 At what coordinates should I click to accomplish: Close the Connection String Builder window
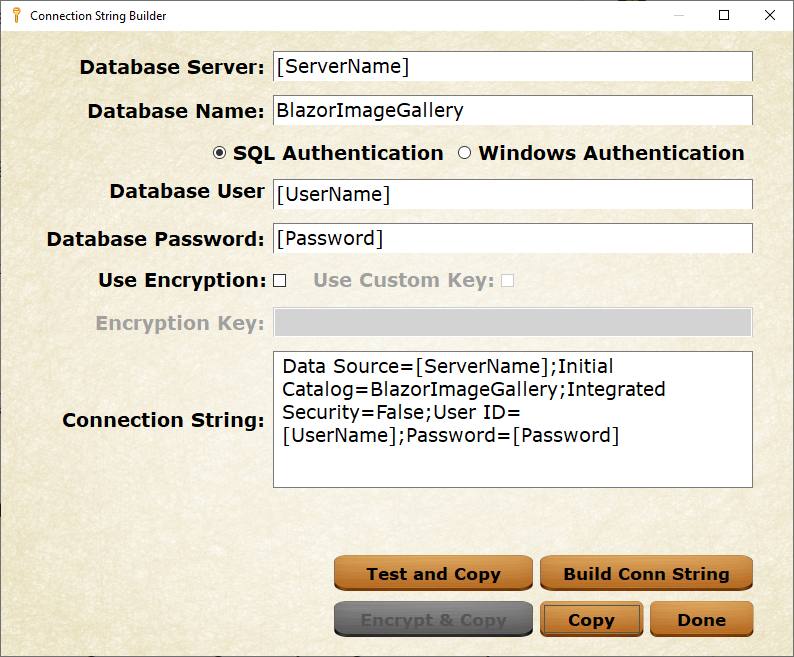(769, 15)
